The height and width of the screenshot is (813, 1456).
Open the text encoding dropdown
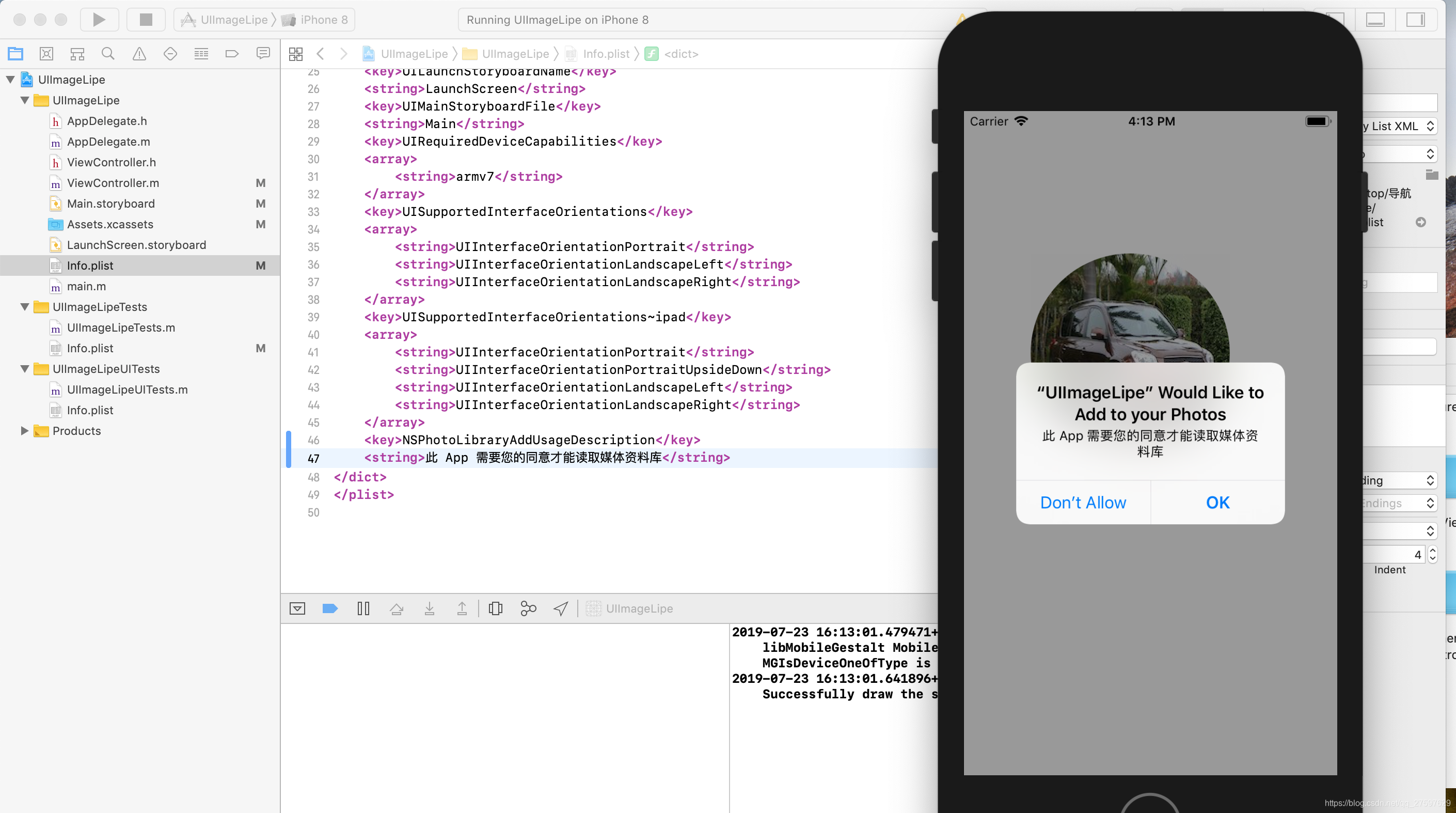1401,480
